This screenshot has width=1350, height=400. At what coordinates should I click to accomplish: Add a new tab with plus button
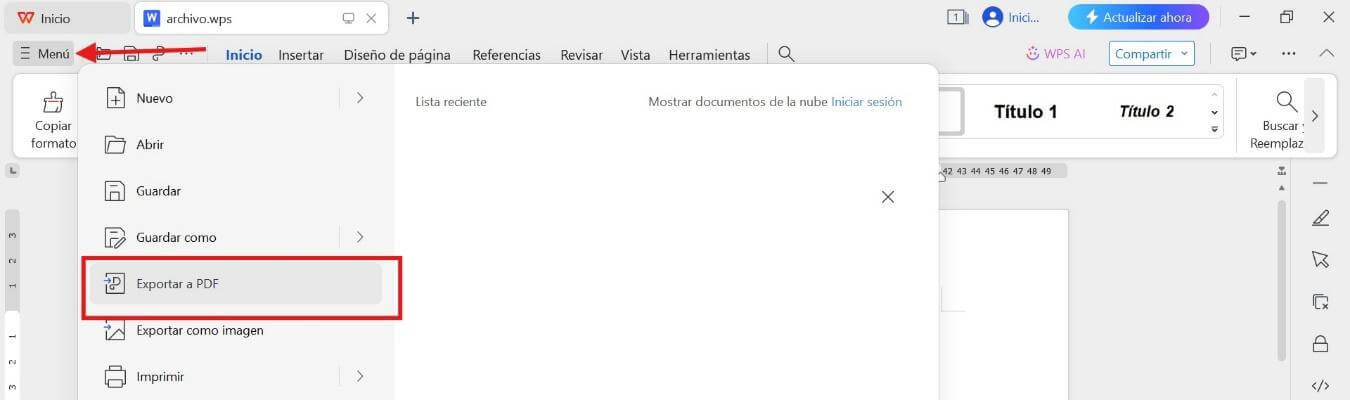tap(413, 18)
